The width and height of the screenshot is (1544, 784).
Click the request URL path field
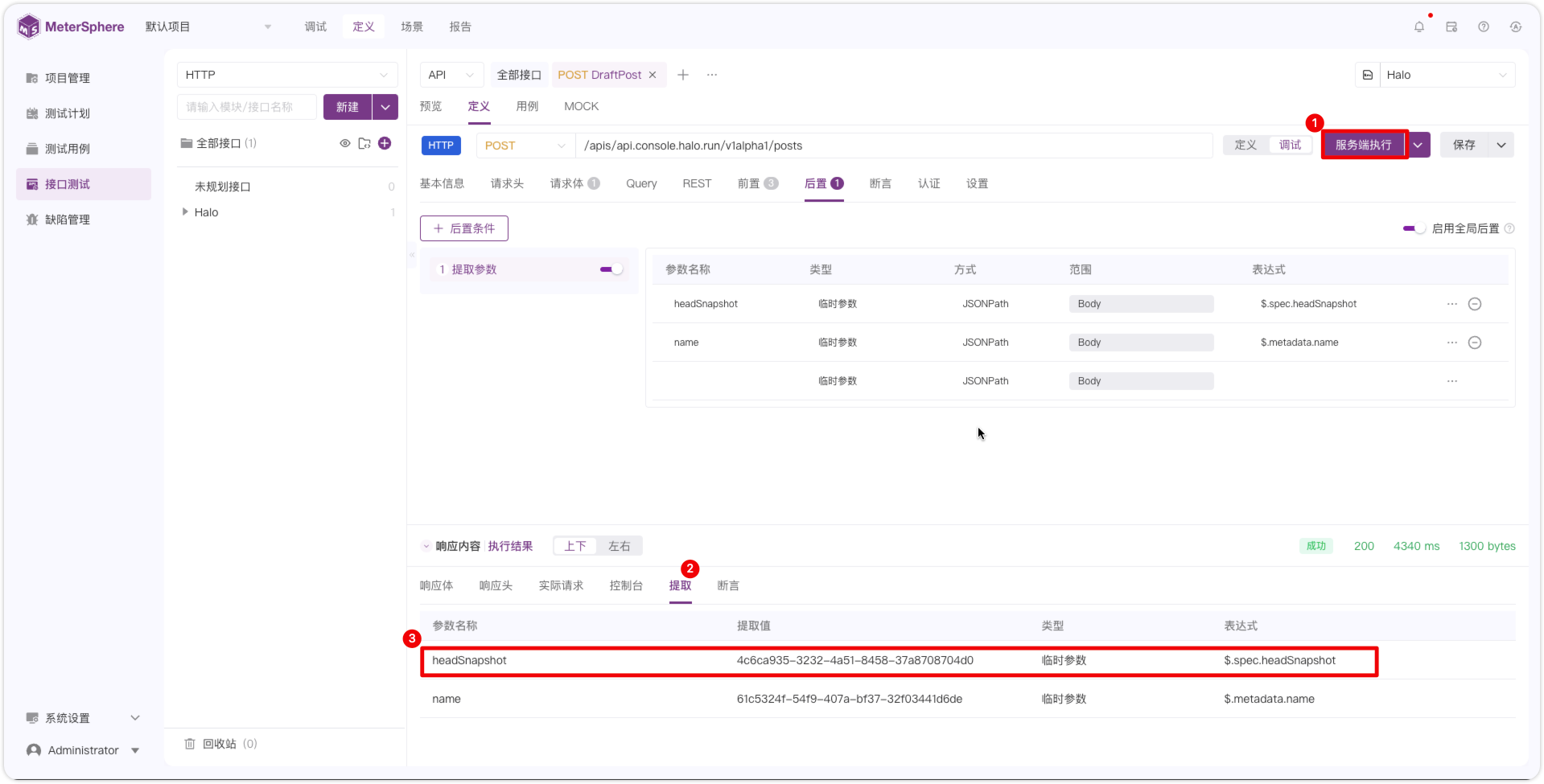(894, 146)
